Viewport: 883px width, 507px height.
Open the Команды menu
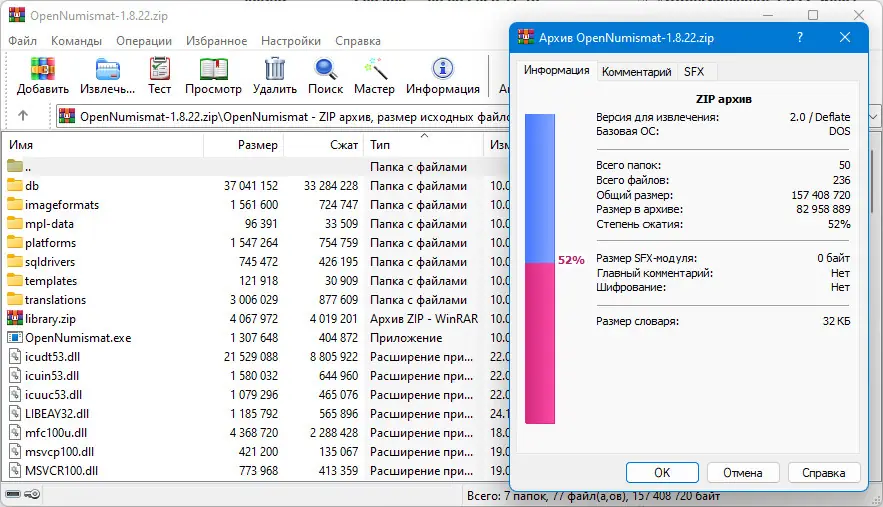tap(76, 41)
